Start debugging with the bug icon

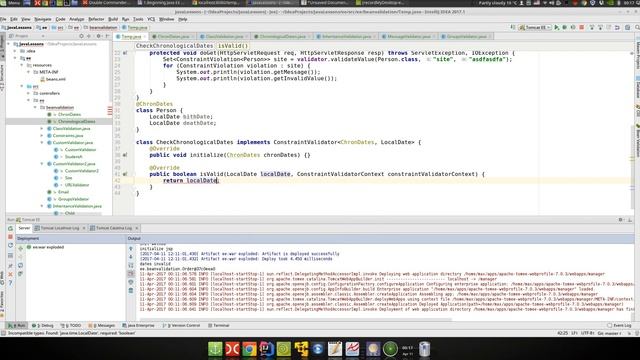pos(565,27)
